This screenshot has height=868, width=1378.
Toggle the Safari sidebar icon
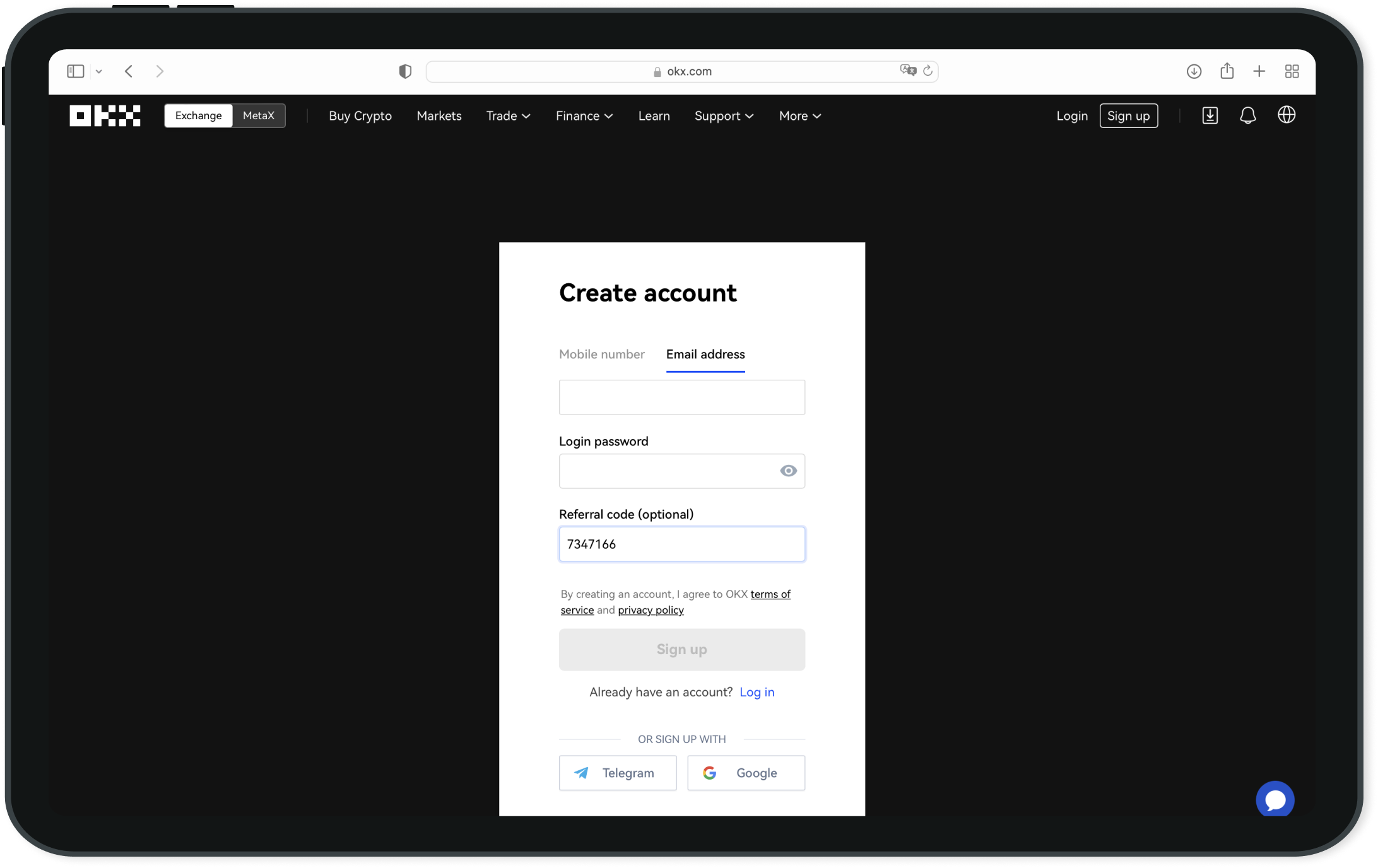[76, 71]
